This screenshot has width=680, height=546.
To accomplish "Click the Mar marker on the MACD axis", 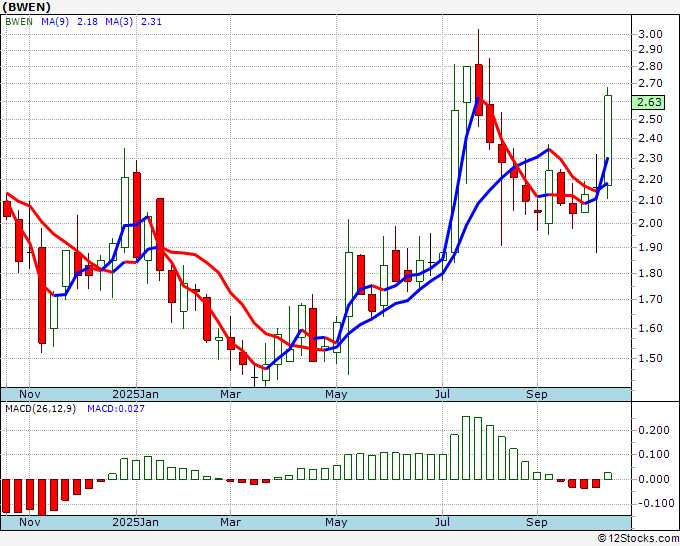I will pyautogui.click(x=231, y=522).
